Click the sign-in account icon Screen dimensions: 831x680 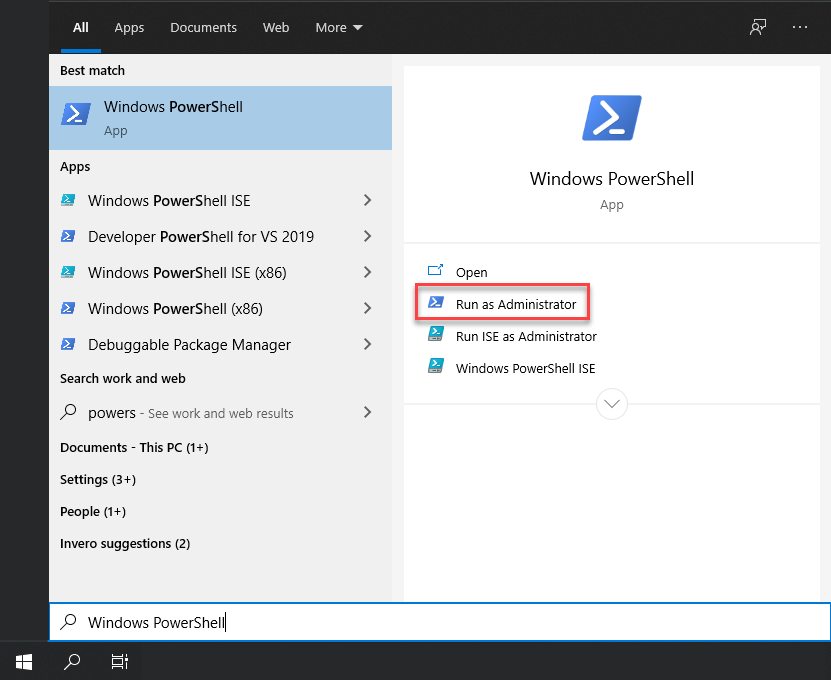(757, 27)
